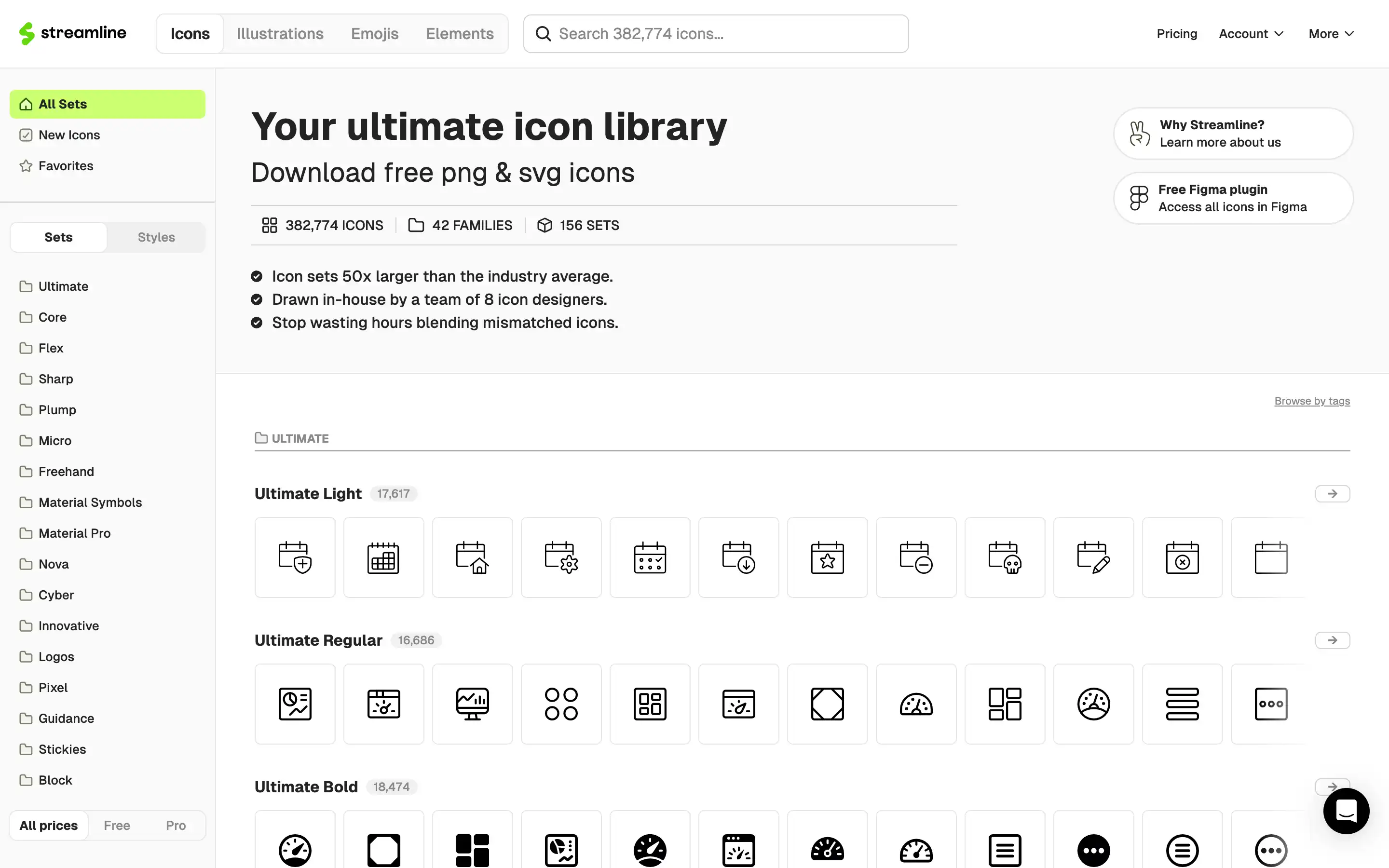Open the More dropdown menu

pyautogui.click(x=1331, y=34)
